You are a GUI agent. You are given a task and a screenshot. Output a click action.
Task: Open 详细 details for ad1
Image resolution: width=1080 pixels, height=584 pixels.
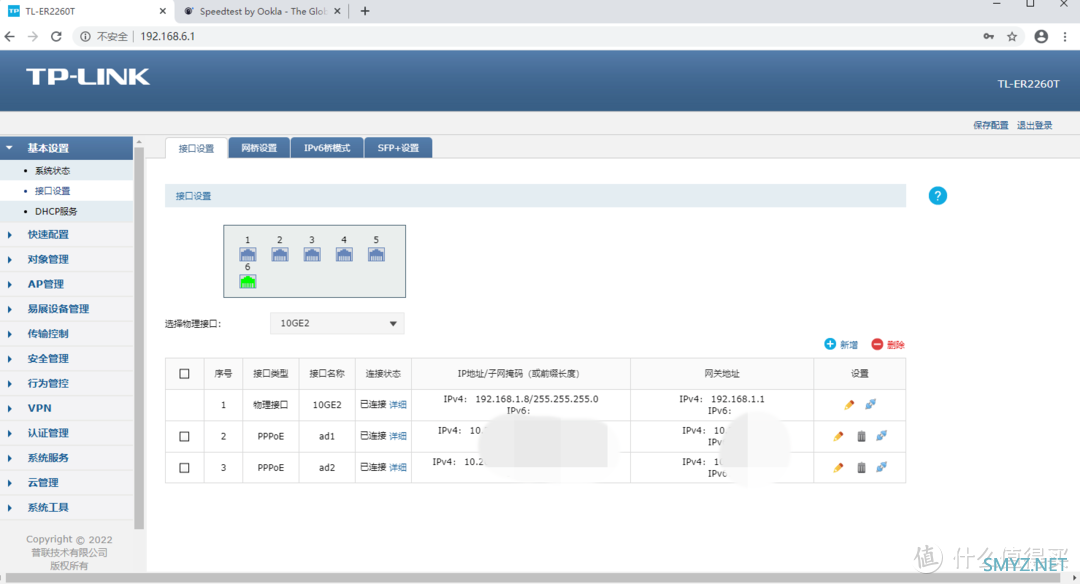[x=397, y=436]
